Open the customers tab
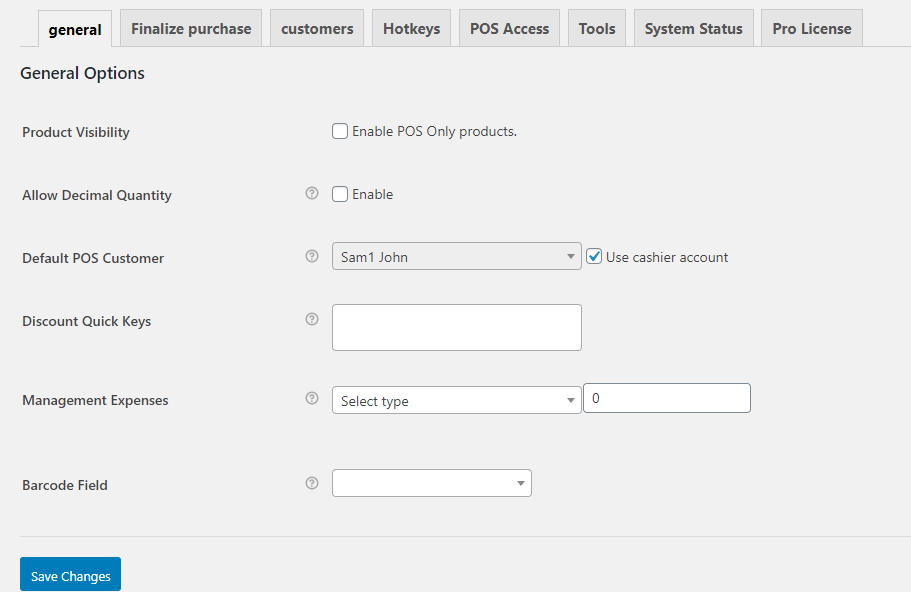This screenshot has height=592, width=911. tap(316, 28)
